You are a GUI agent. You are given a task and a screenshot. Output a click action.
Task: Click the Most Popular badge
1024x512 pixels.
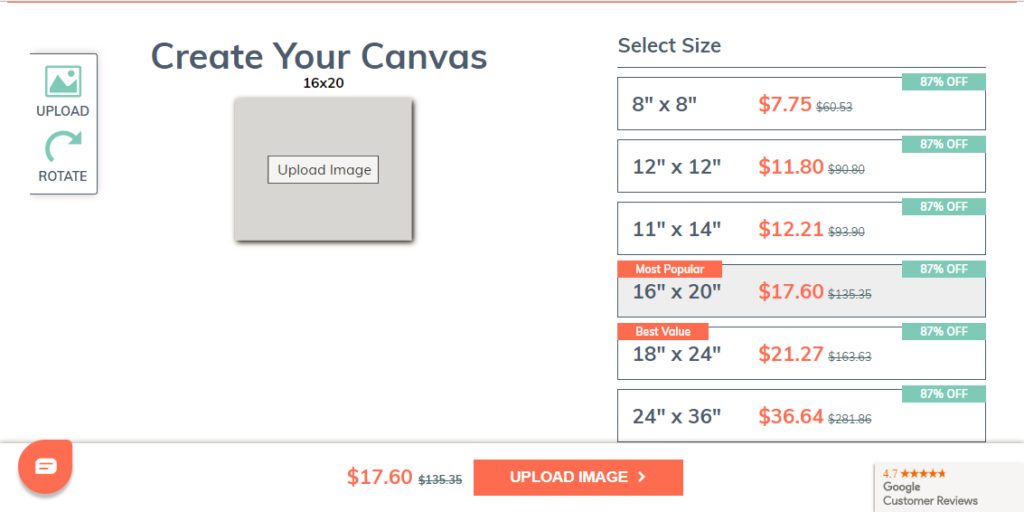(x=669, y=269)
